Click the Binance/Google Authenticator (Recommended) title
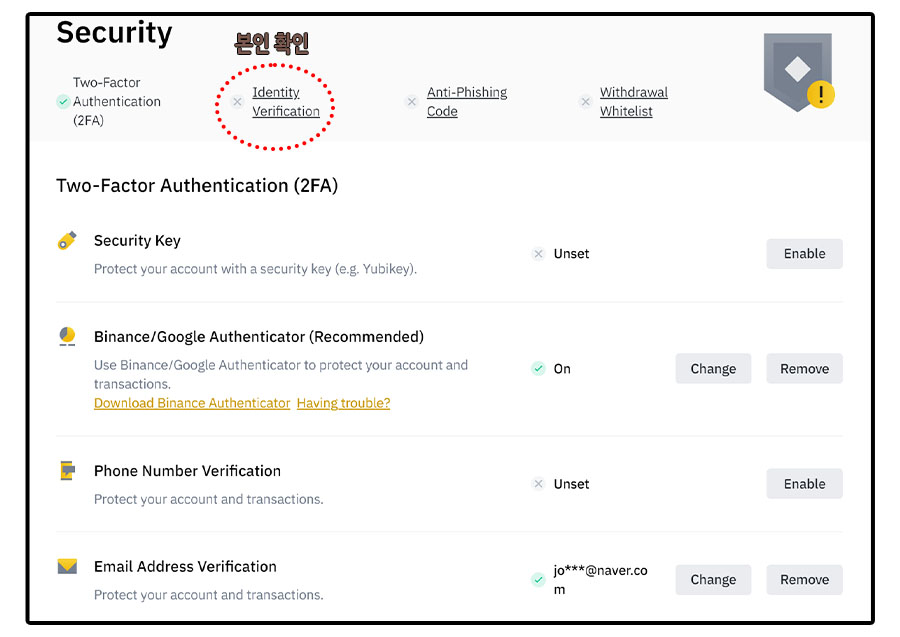The width and height of the screenshot is (900, 637). 259,337
